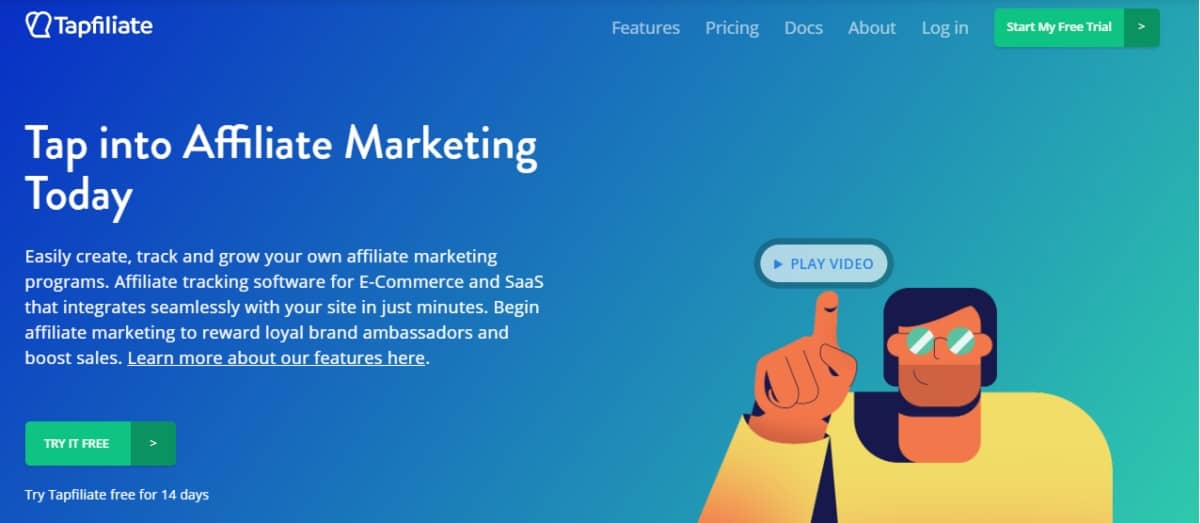Image resolution: width=1200 pixels, height=523 pixels.
Task: Open the 'Learn more about our features here' link
Action: coord(276,357)
